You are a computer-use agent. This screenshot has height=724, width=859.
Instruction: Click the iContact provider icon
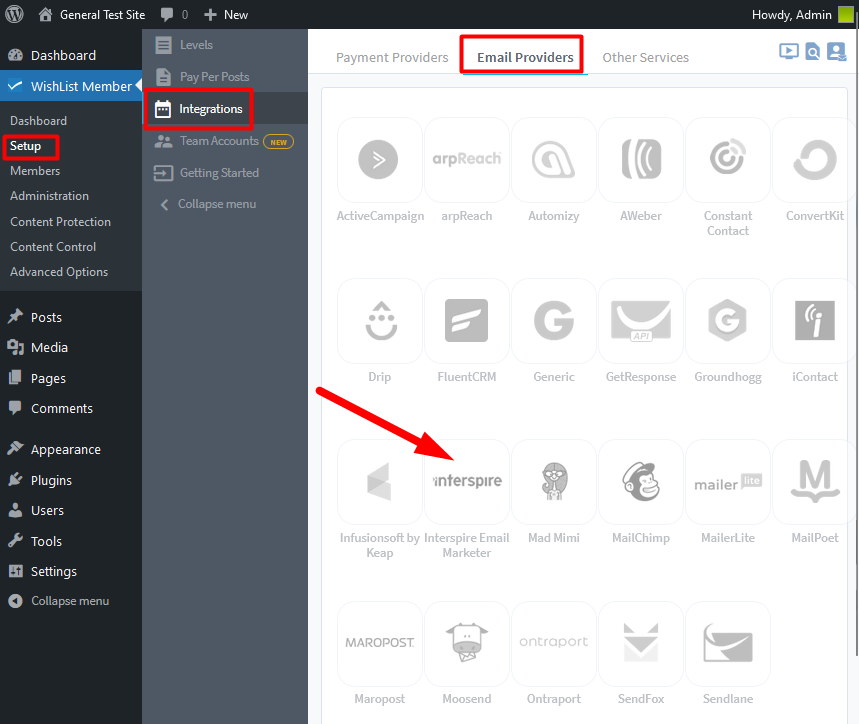coord(815,321)
